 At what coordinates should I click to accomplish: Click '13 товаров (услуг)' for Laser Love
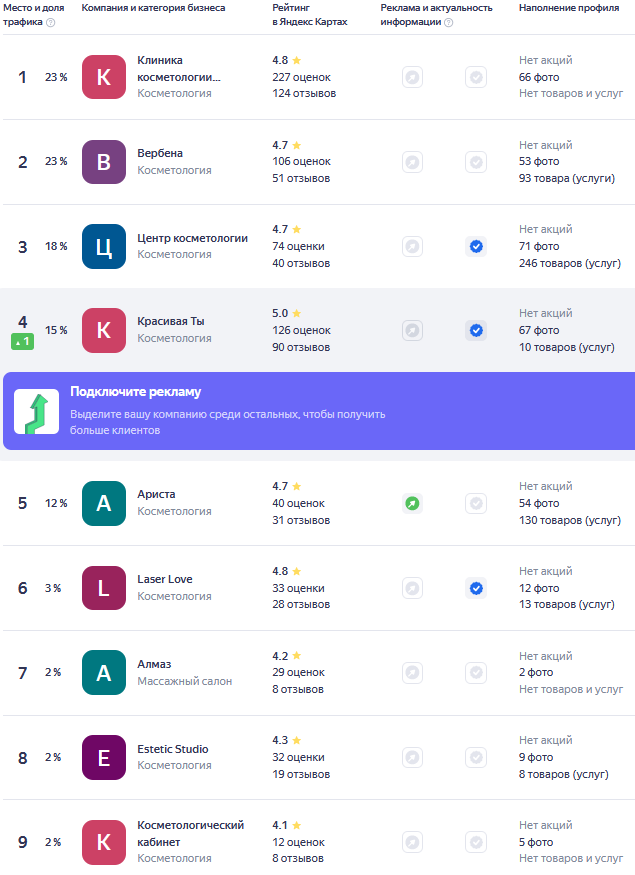point(567,604)
